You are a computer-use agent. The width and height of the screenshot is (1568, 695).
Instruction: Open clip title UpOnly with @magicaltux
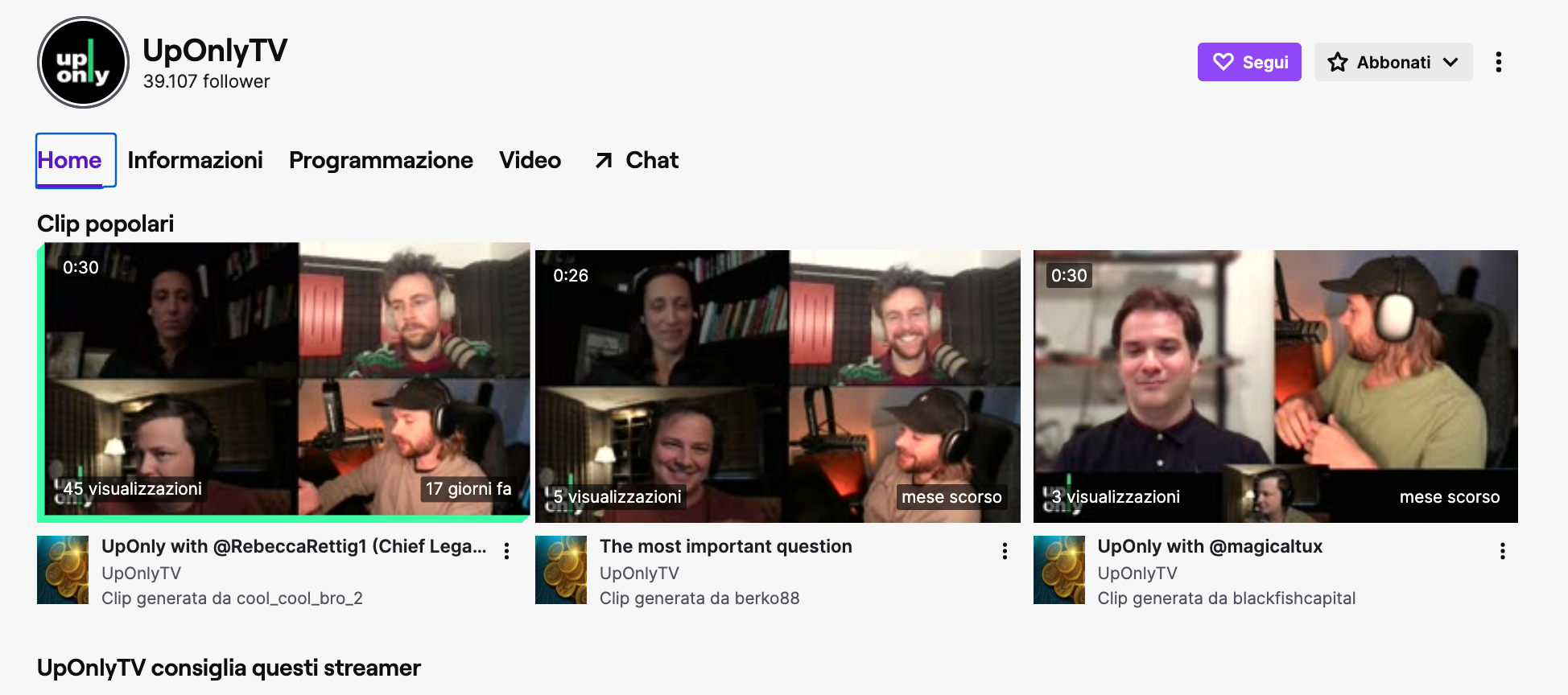(1210, 546)
